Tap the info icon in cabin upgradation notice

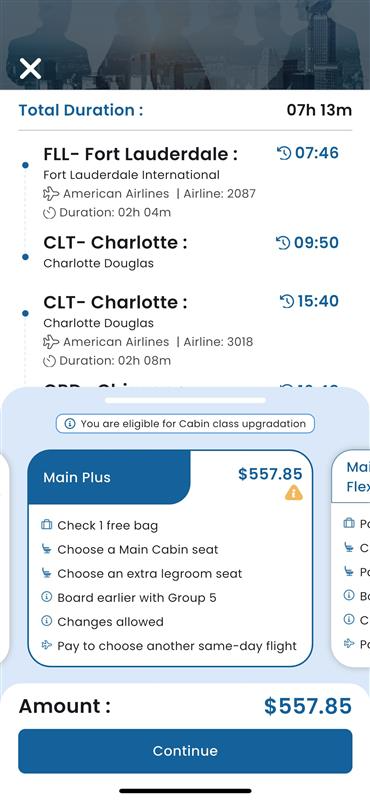pos(70,423)
